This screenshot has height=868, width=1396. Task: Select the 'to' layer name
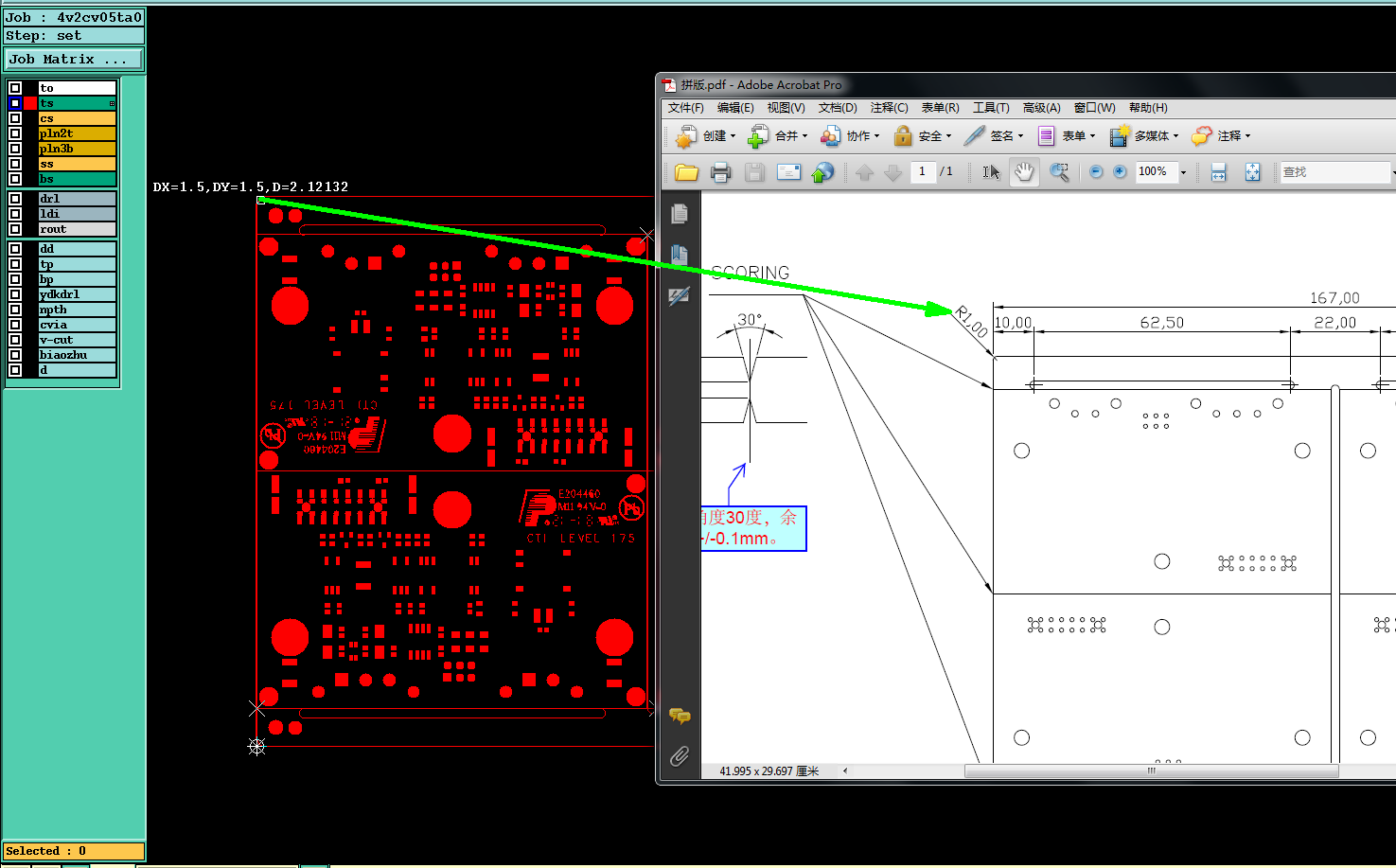(77, 88)
